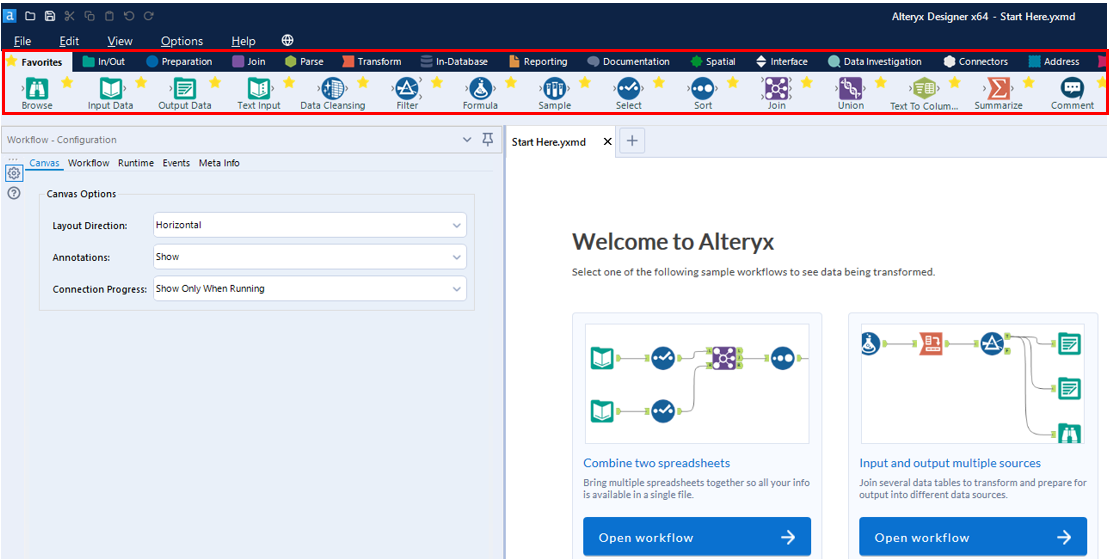
Task: Select the Text To Columns tool
Action: (x=924, y=89)
